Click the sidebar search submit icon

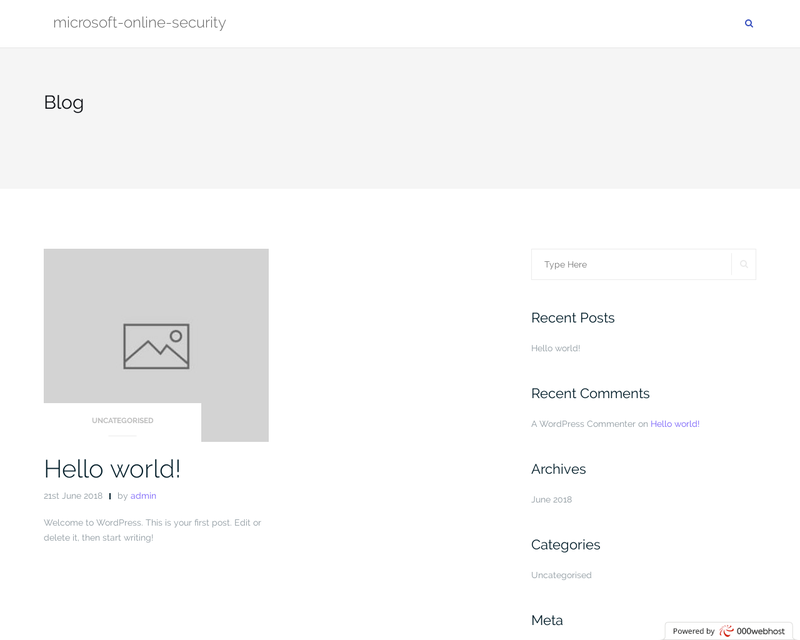click(x=744, y=265)
